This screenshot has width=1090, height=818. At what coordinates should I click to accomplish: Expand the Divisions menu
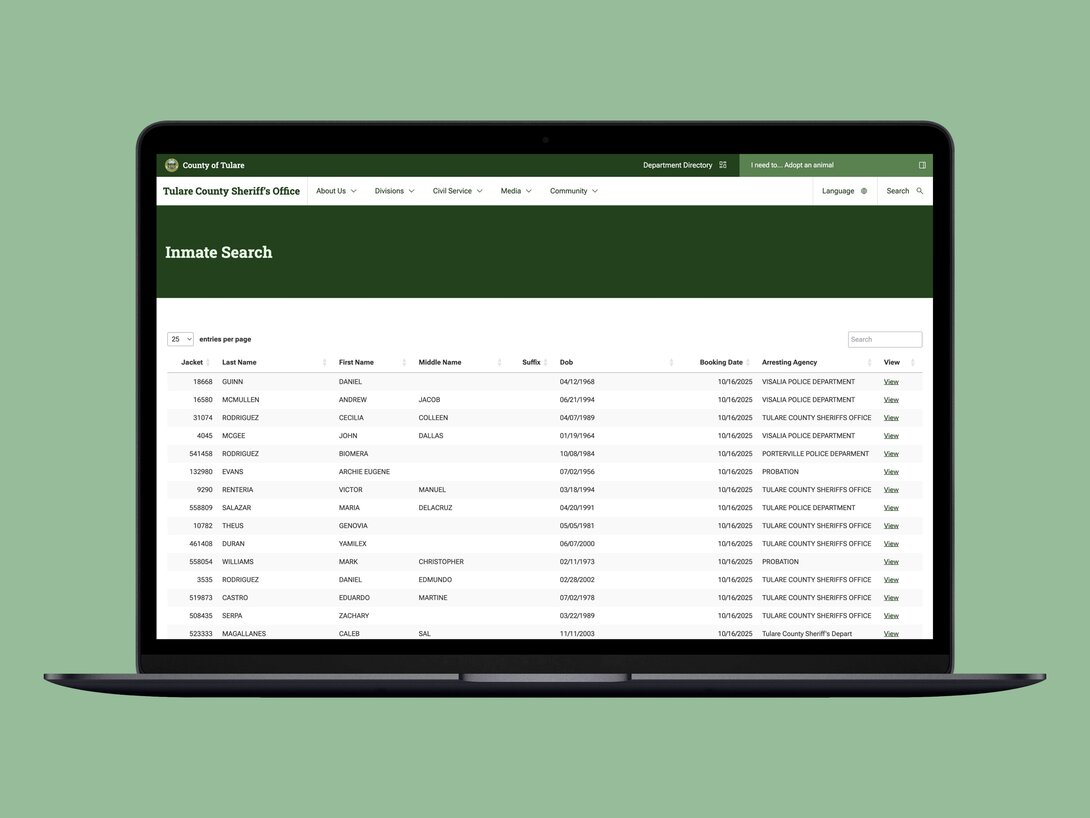[394, 191]
